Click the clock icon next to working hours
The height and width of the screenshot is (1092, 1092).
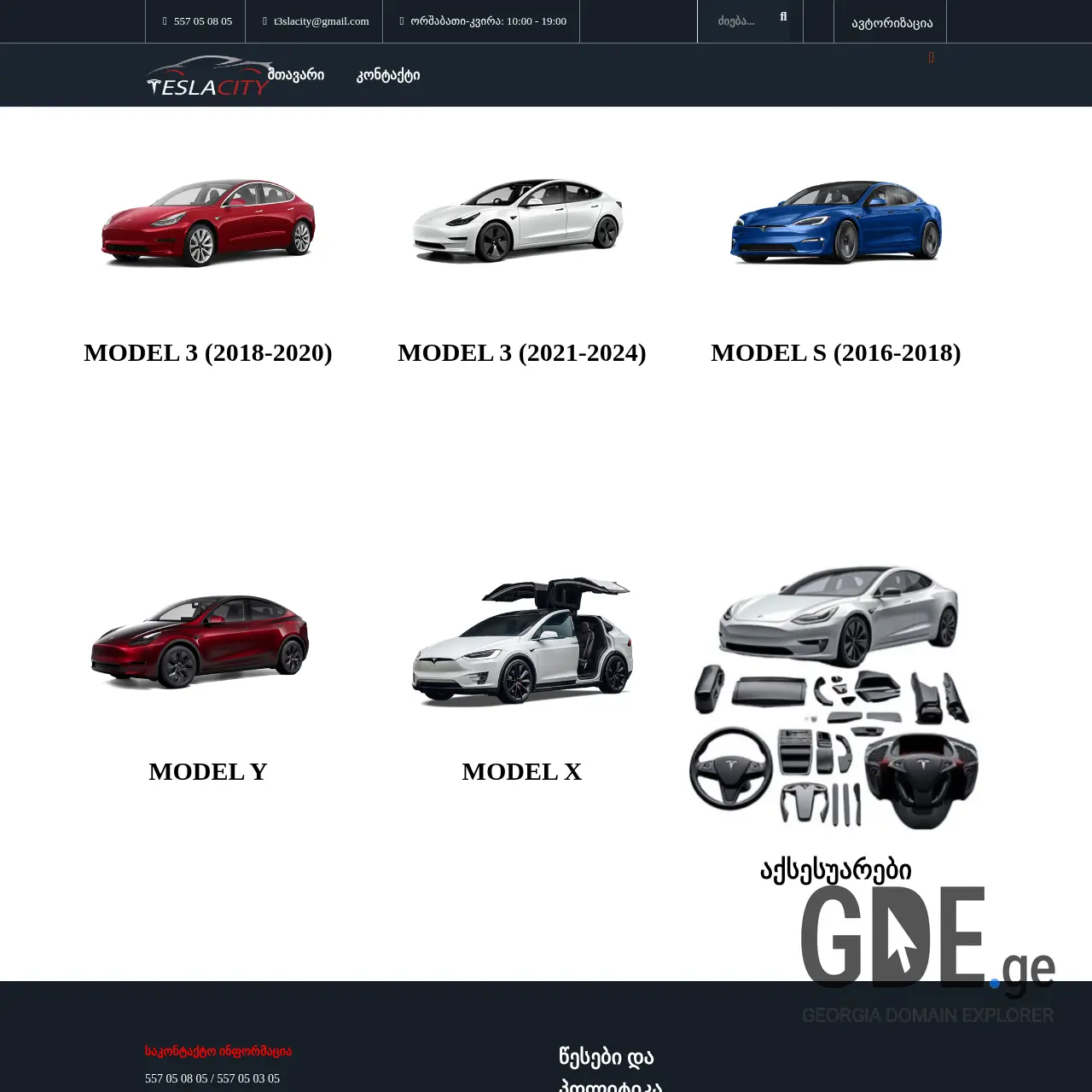(x=401, y=21)
